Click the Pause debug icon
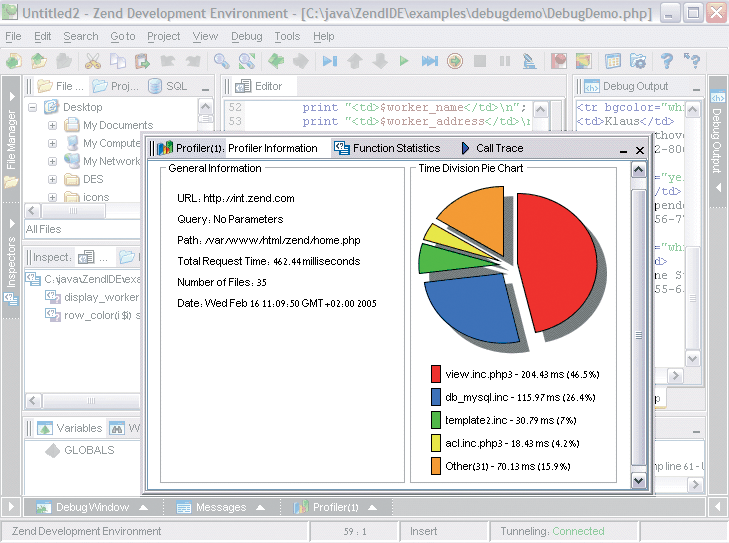729x543 pixels. click(x=504, y=61)
